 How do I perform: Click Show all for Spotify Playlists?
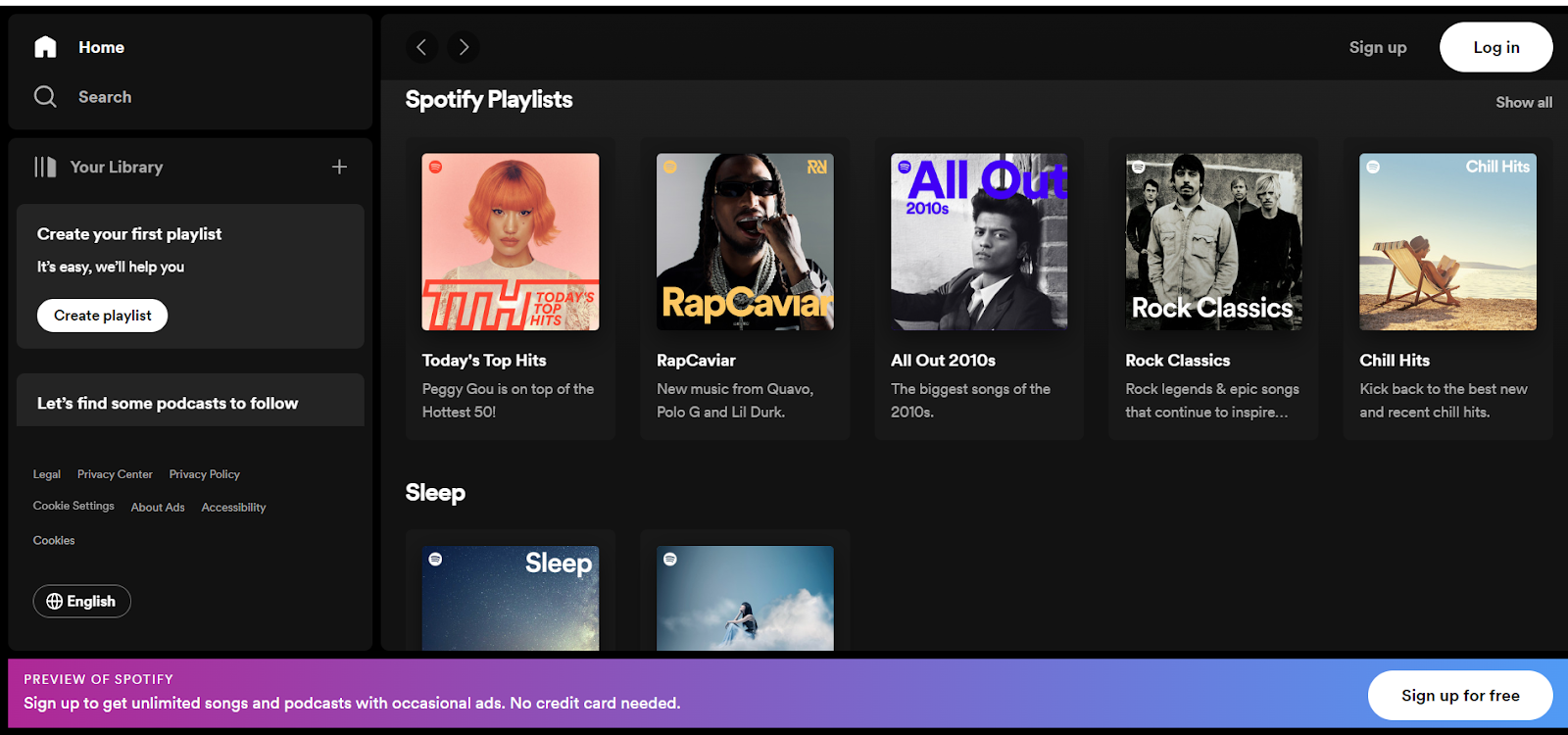1524,102
